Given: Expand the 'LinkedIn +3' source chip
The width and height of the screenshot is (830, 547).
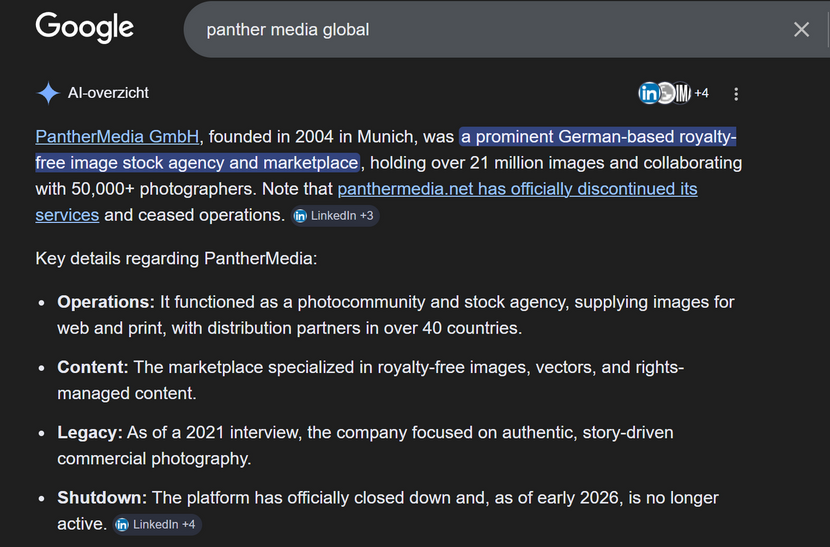Looking at the screenshot, I should [x=335, y=216].
